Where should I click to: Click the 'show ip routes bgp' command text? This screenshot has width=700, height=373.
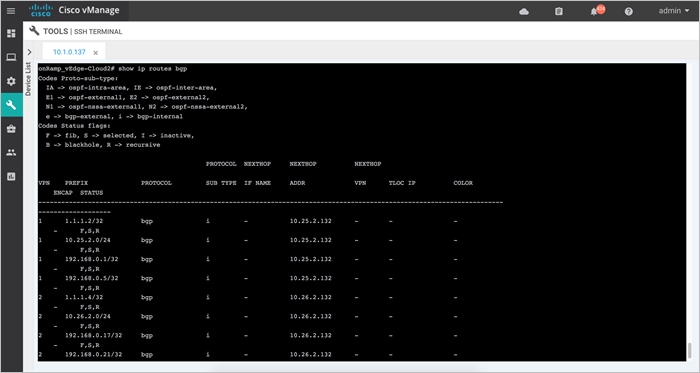(x=152, y=69)
